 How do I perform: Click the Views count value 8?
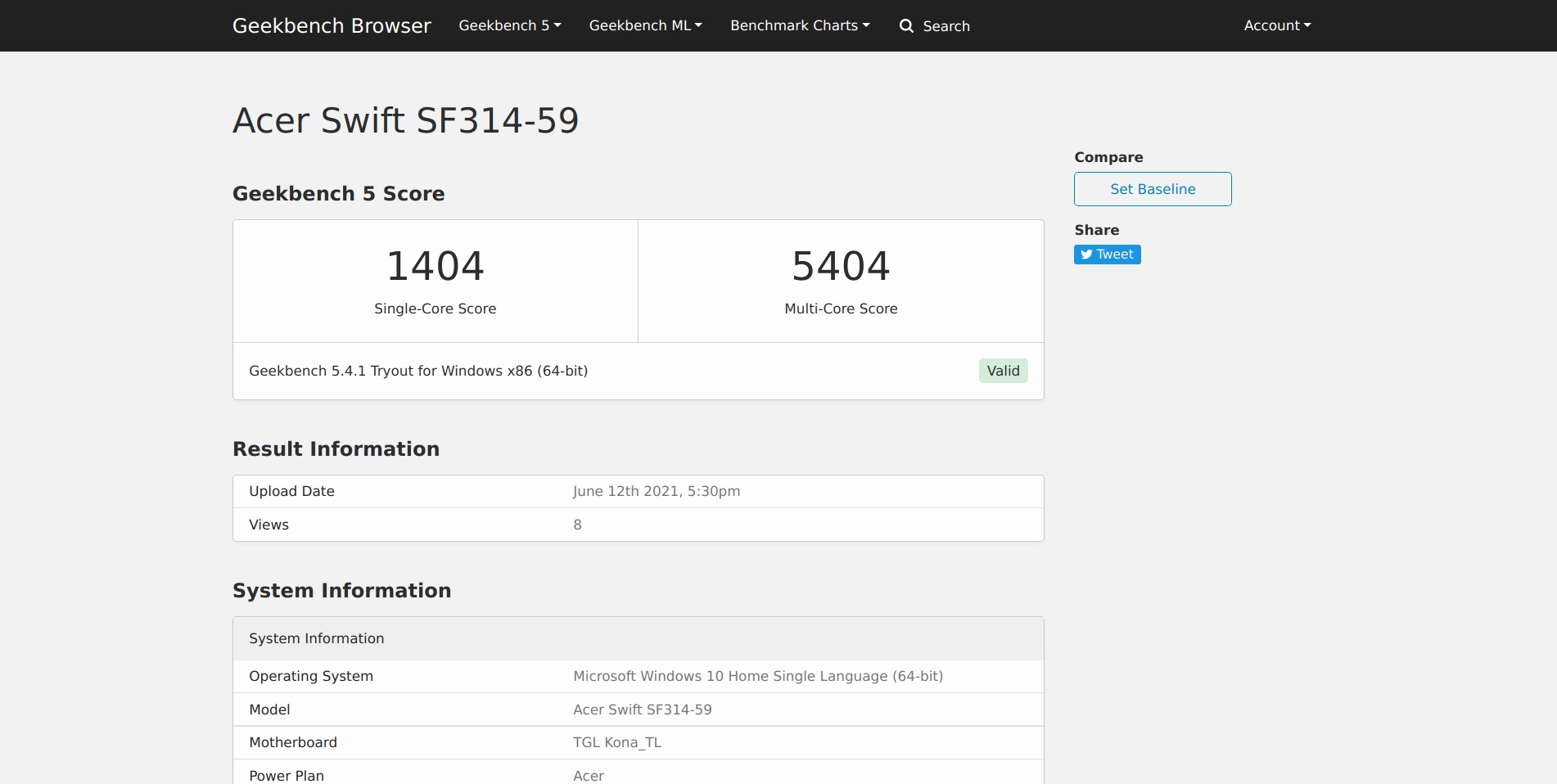577,525
